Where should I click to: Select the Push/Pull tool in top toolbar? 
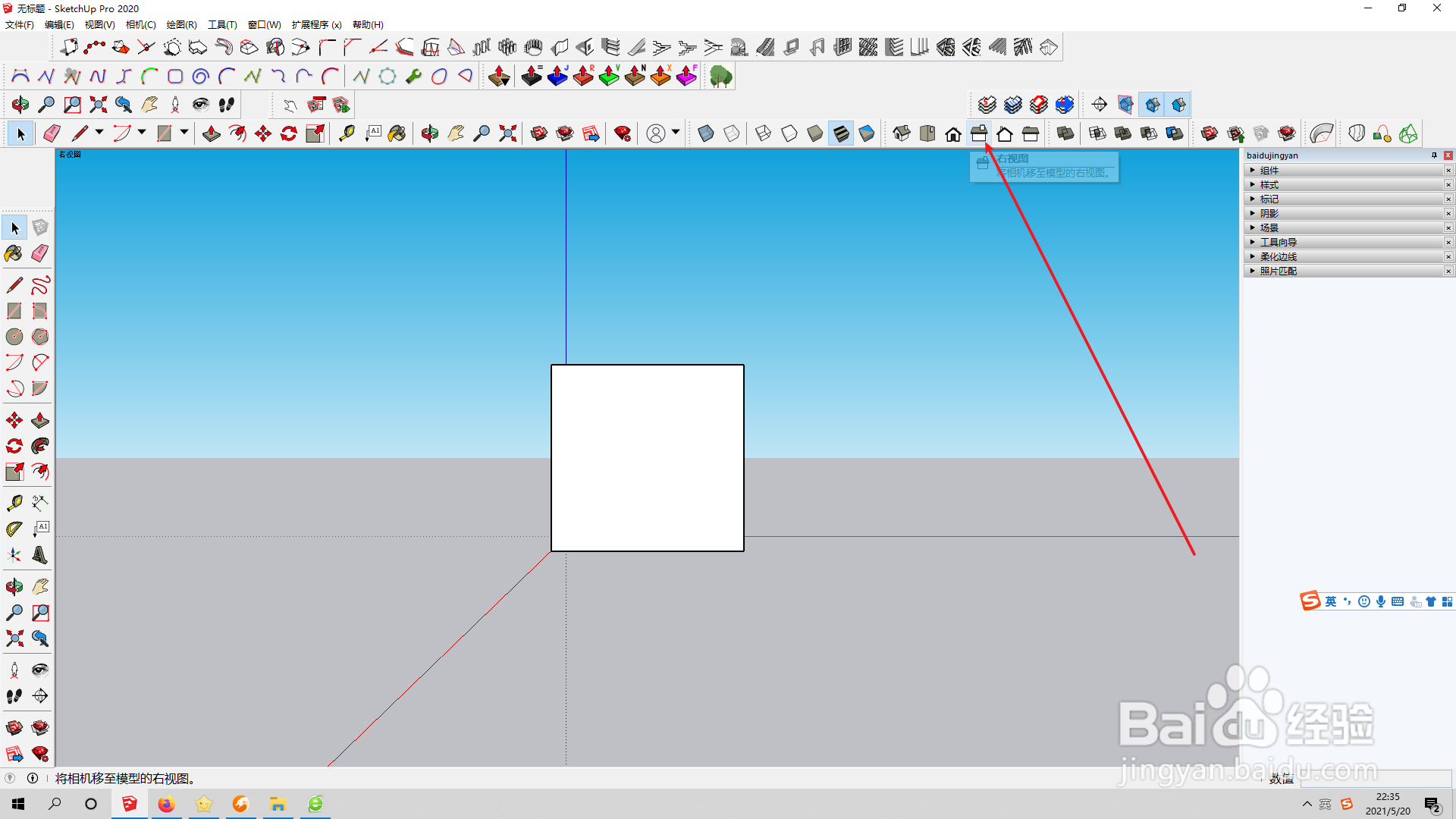[212, 134]
